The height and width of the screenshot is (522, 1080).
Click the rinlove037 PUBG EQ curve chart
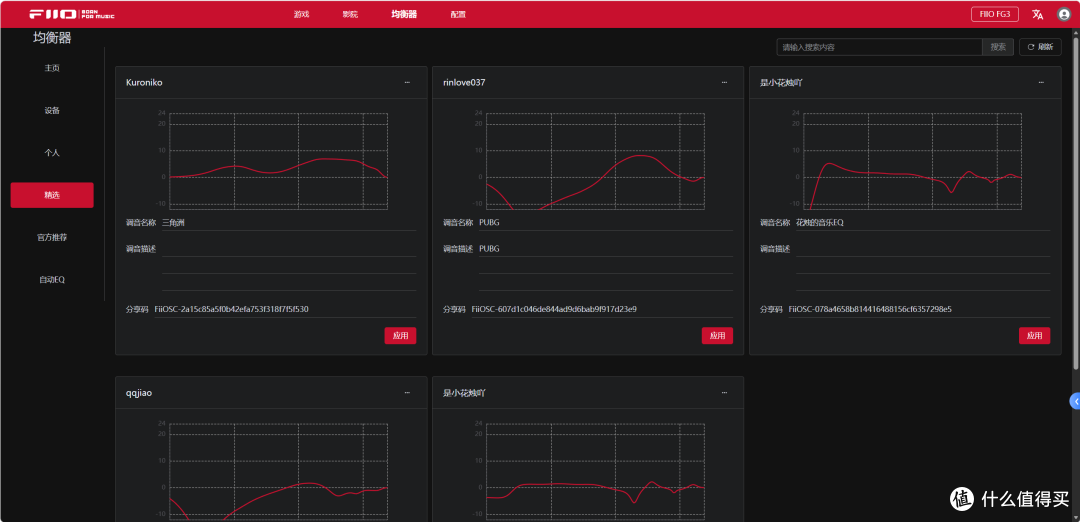click(595, 160)
